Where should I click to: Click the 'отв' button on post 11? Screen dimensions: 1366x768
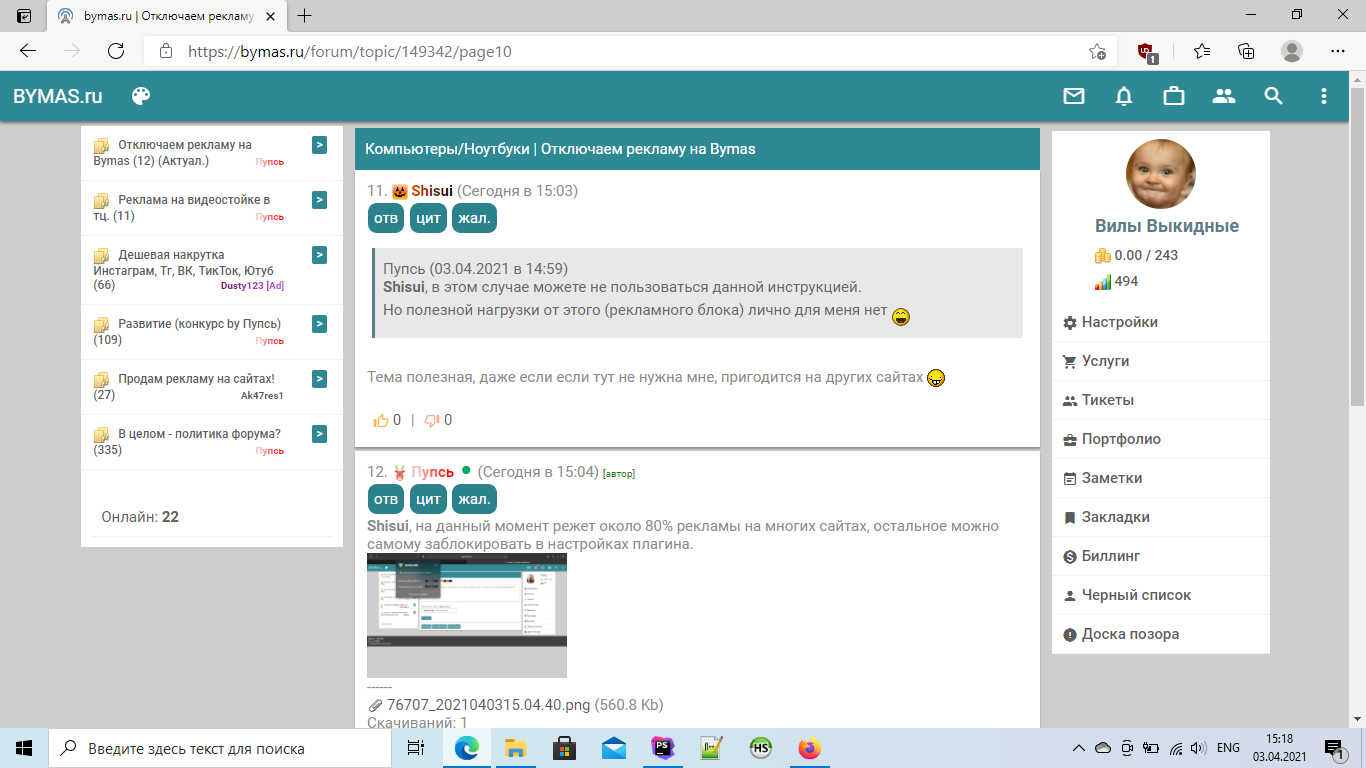pos(386,218)
